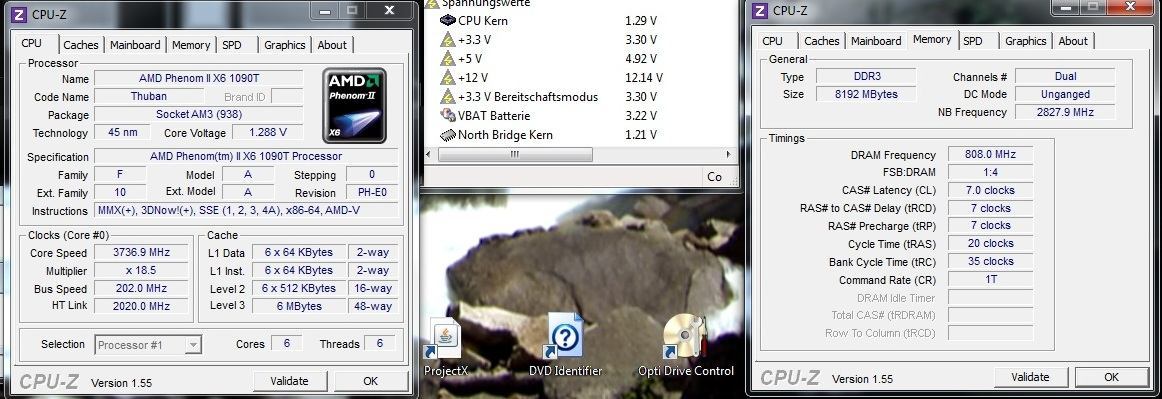Viewport: 1162px width, 399px height.
Task: Click the Bus Speed value 202.0 MHz
Action: pyautogui.click(x=141, y=288)
